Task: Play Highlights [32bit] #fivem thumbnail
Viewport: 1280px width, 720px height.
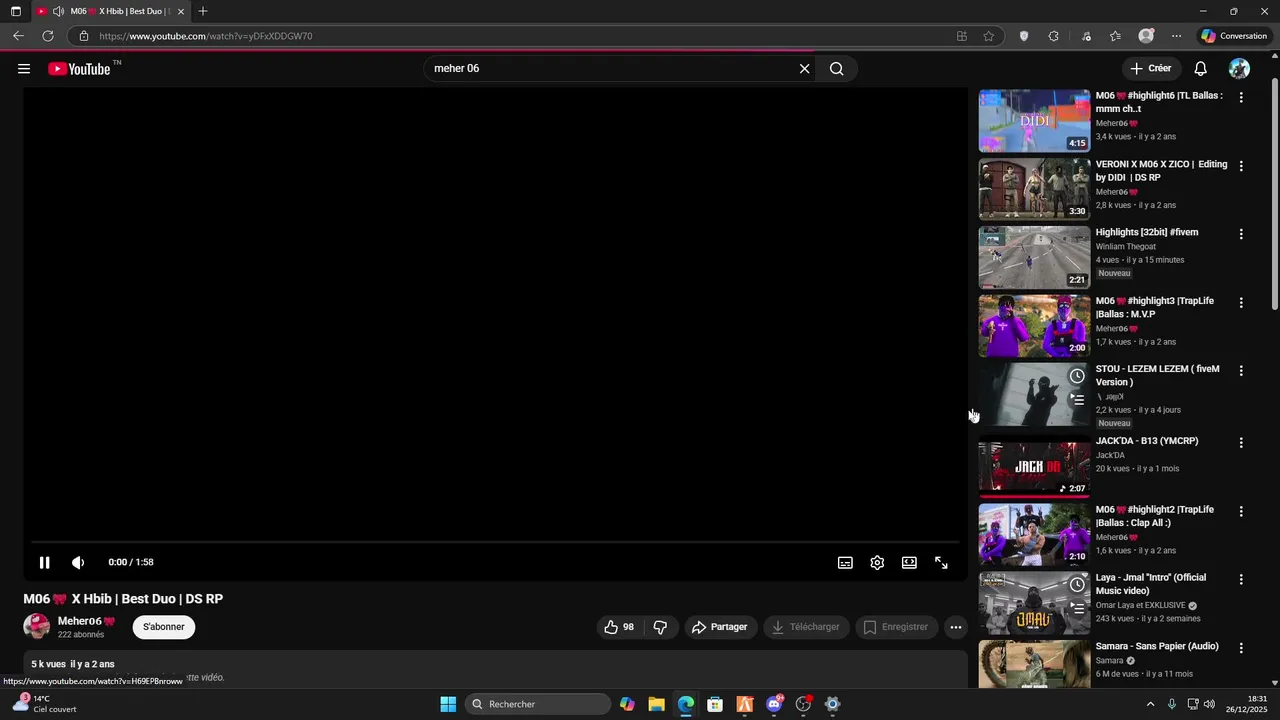Action: (x=1034, y=257)
